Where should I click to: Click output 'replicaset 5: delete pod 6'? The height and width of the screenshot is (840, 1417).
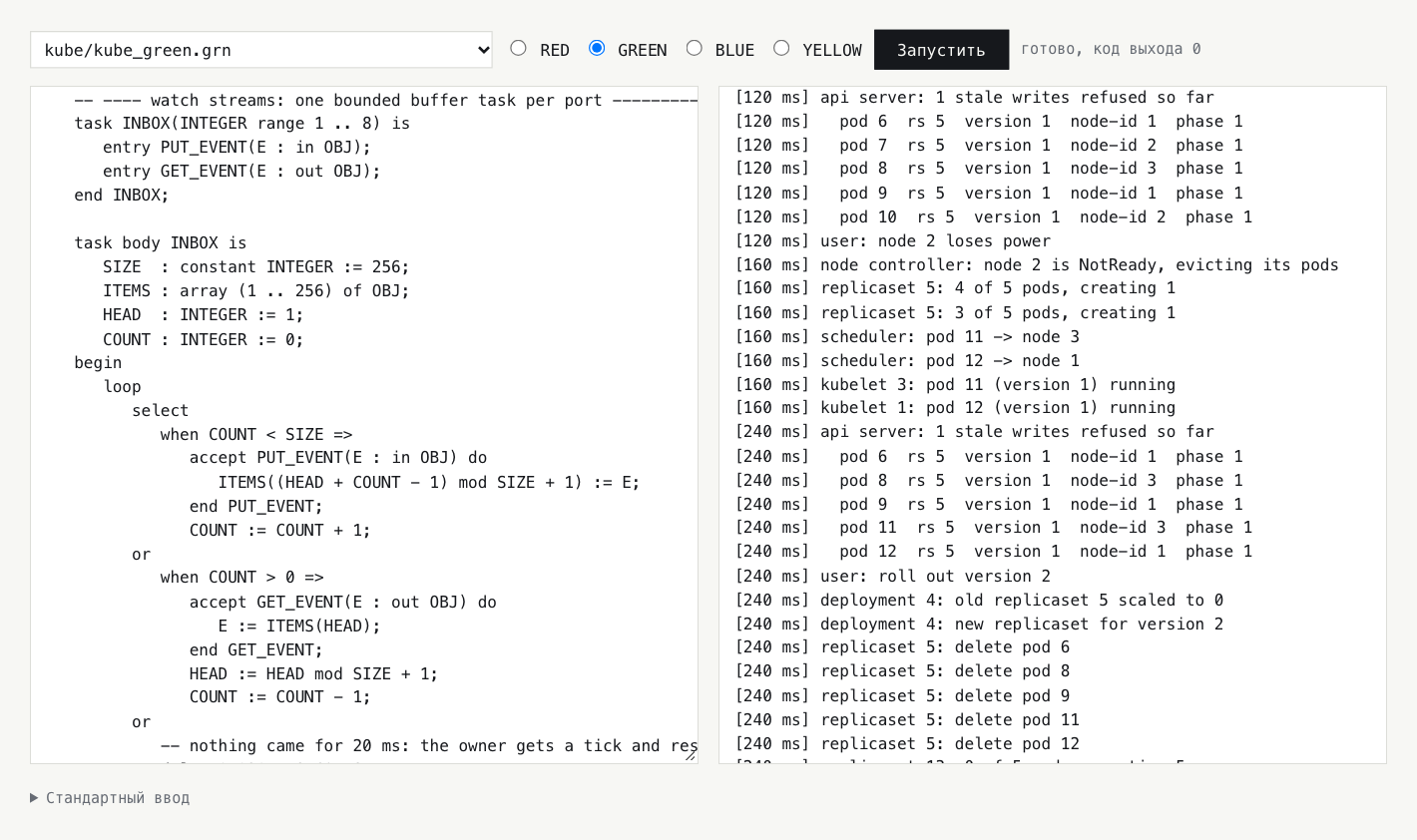[x=902, y=647]
